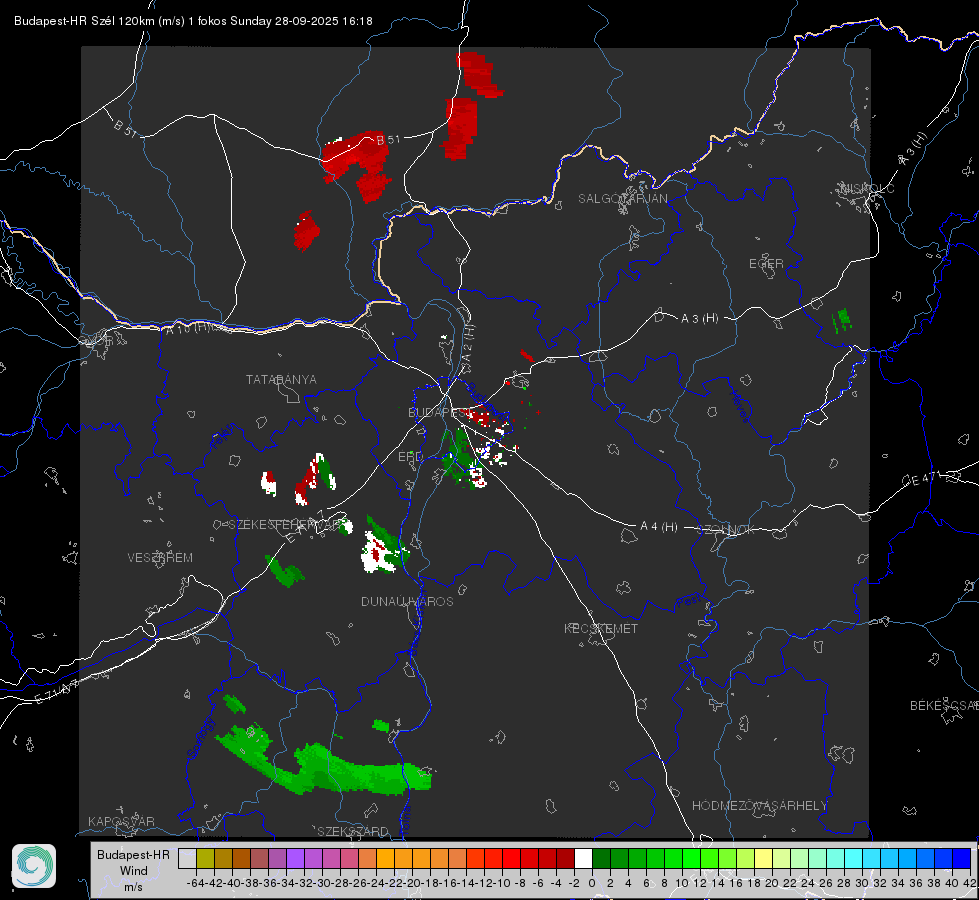Click the Heves county label

[739, 406]
